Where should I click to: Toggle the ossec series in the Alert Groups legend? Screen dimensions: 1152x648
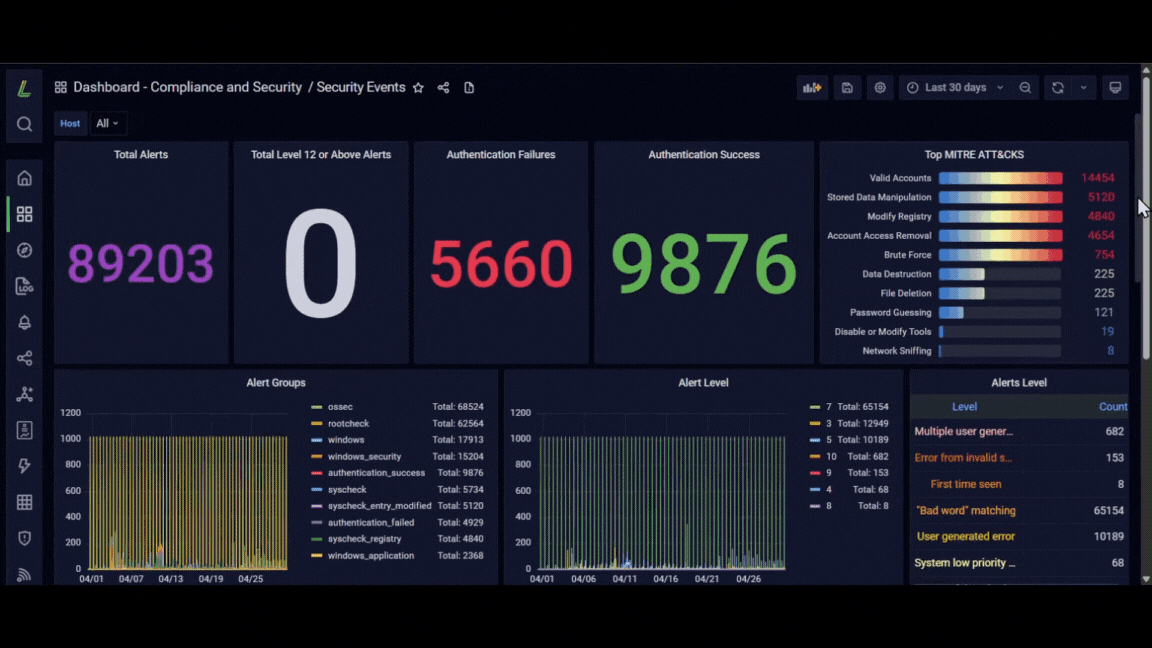[x=340, y=406]
